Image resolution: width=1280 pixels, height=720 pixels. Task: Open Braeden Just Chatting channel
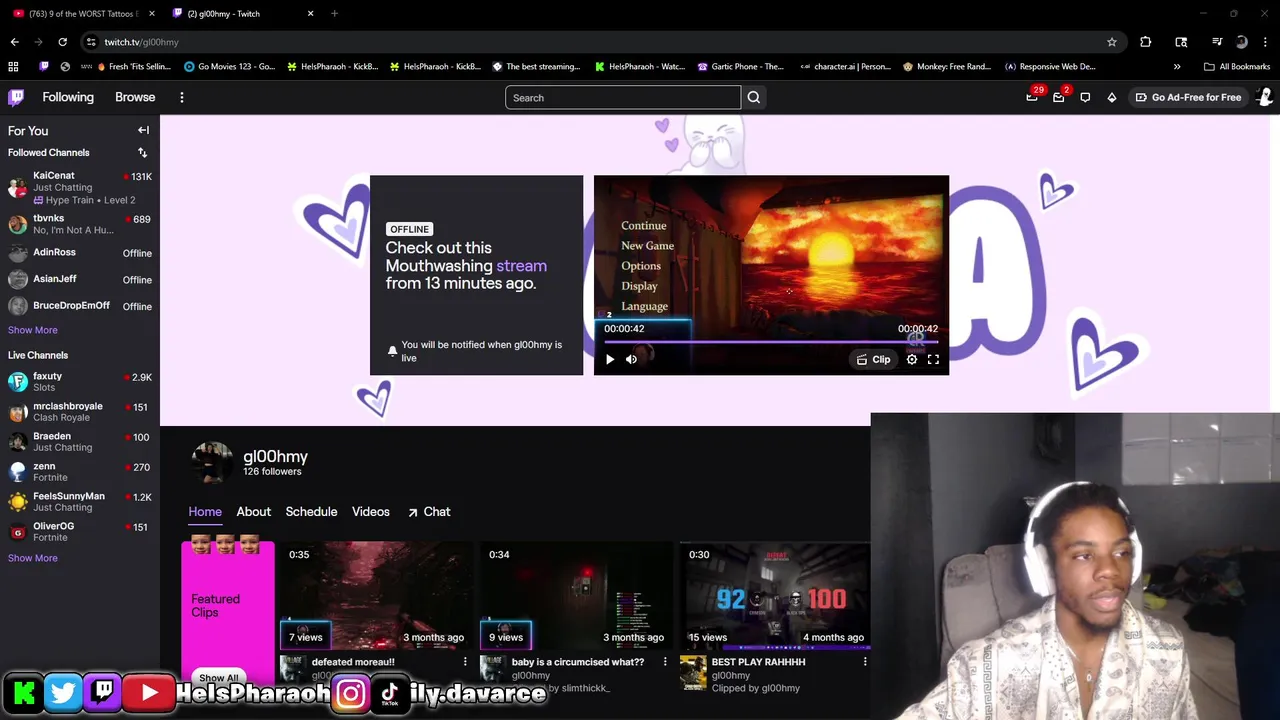(80, 441)
